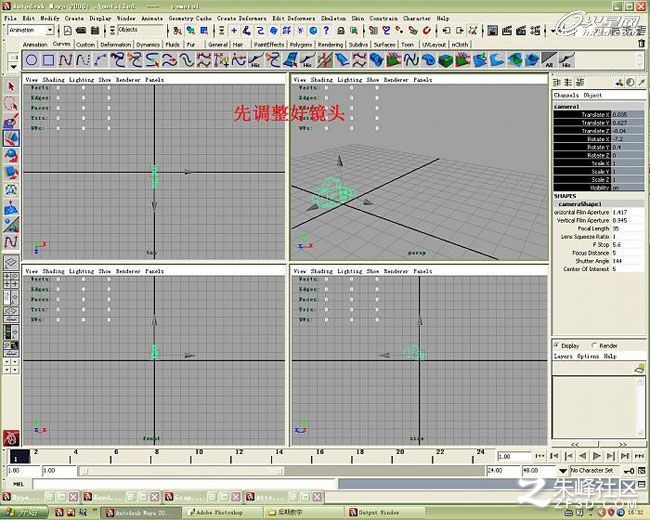This screenshot has height=520, width=650.
Task: Select the Translate X channel
Action: pyautogui.click(x=598, y=114)
